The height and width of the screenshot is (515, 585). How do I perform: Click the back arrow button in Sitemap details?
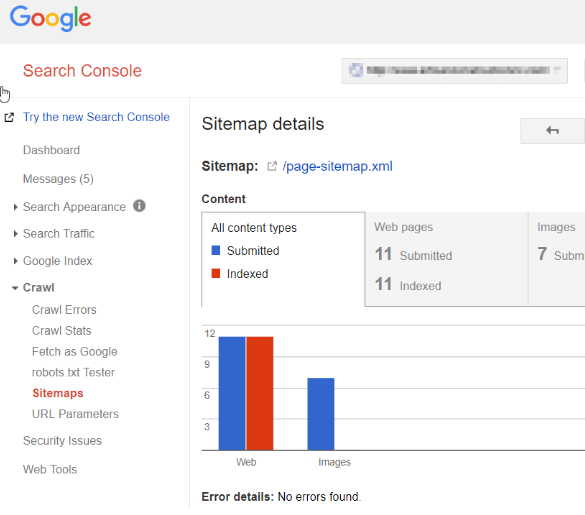(x=552, y=131)
